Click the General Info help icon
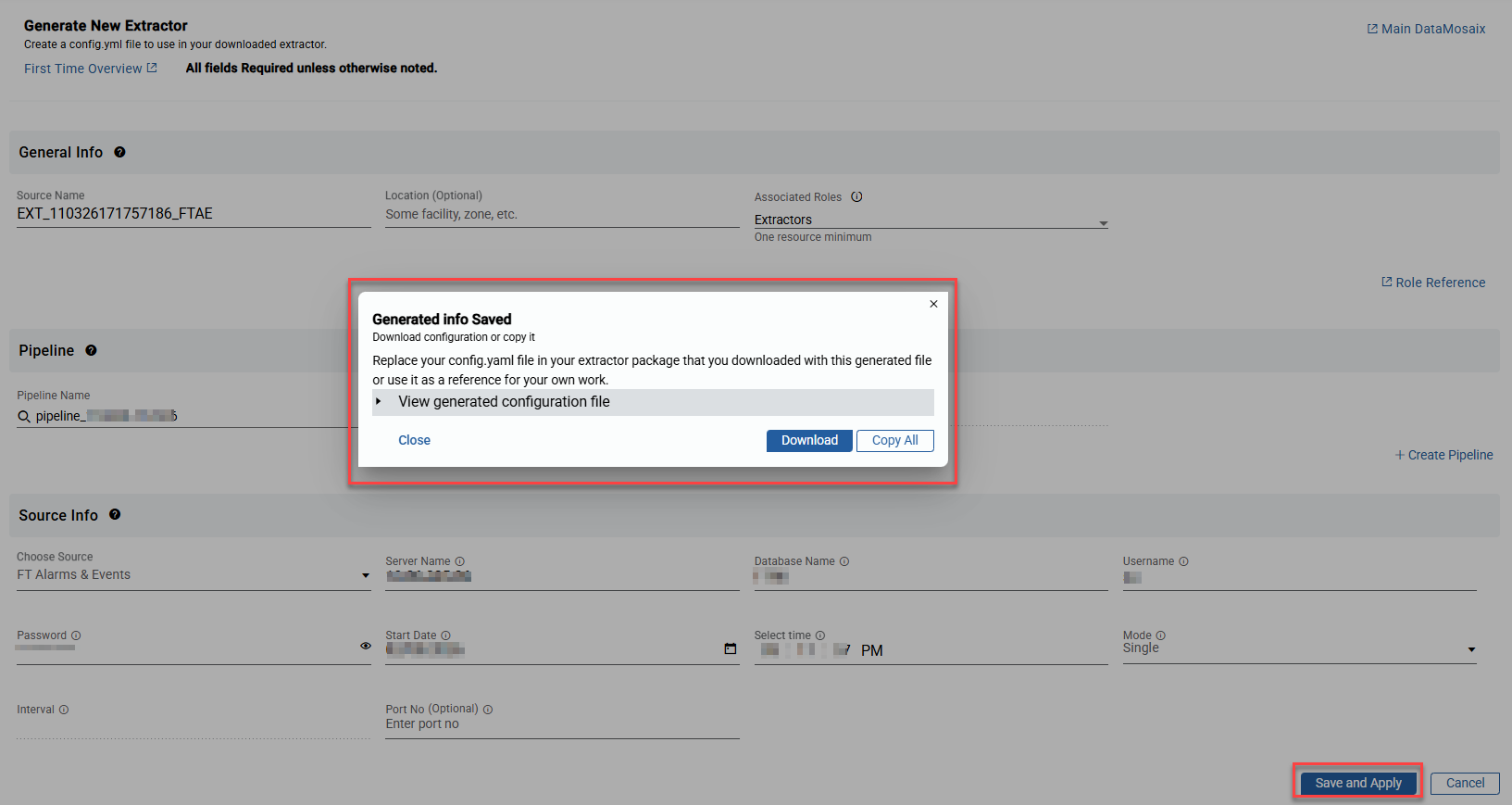 coord(119,152)
